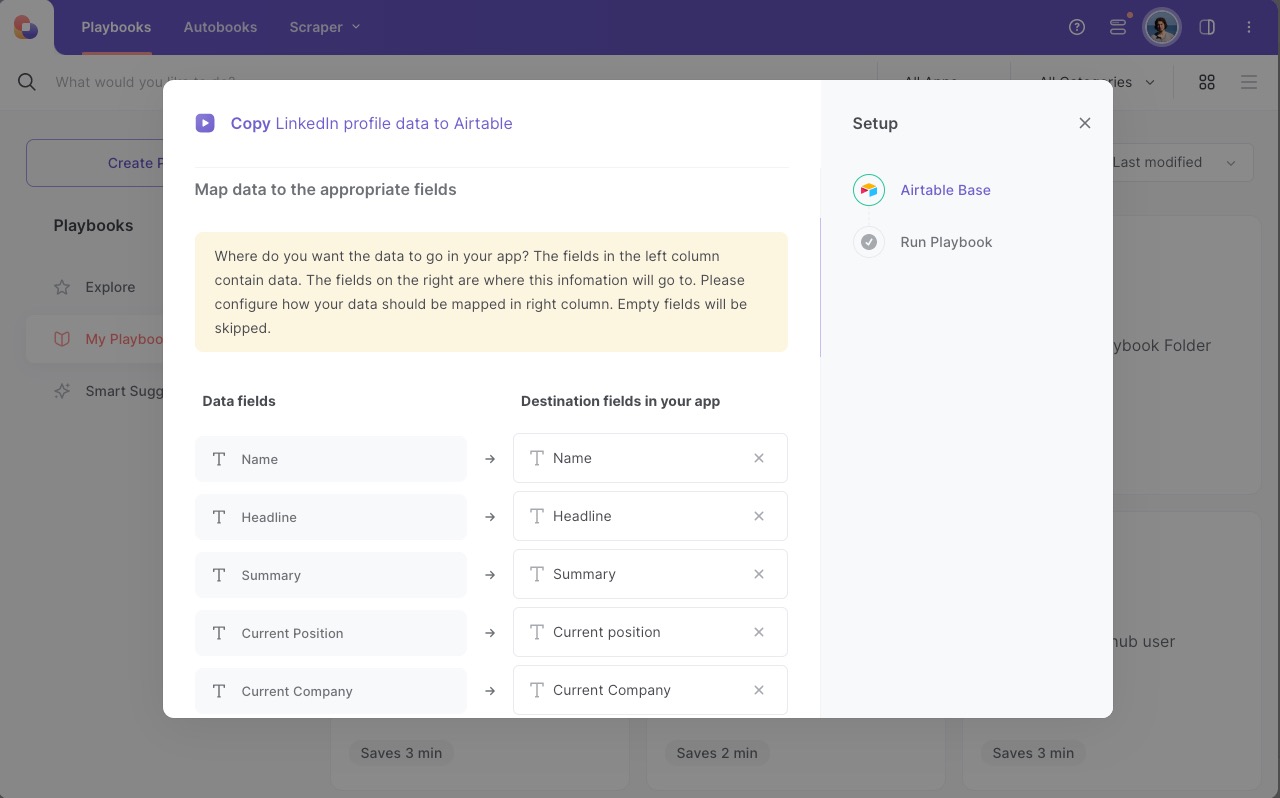
Task: Click the Headline data field
Action: coord(331,517)
